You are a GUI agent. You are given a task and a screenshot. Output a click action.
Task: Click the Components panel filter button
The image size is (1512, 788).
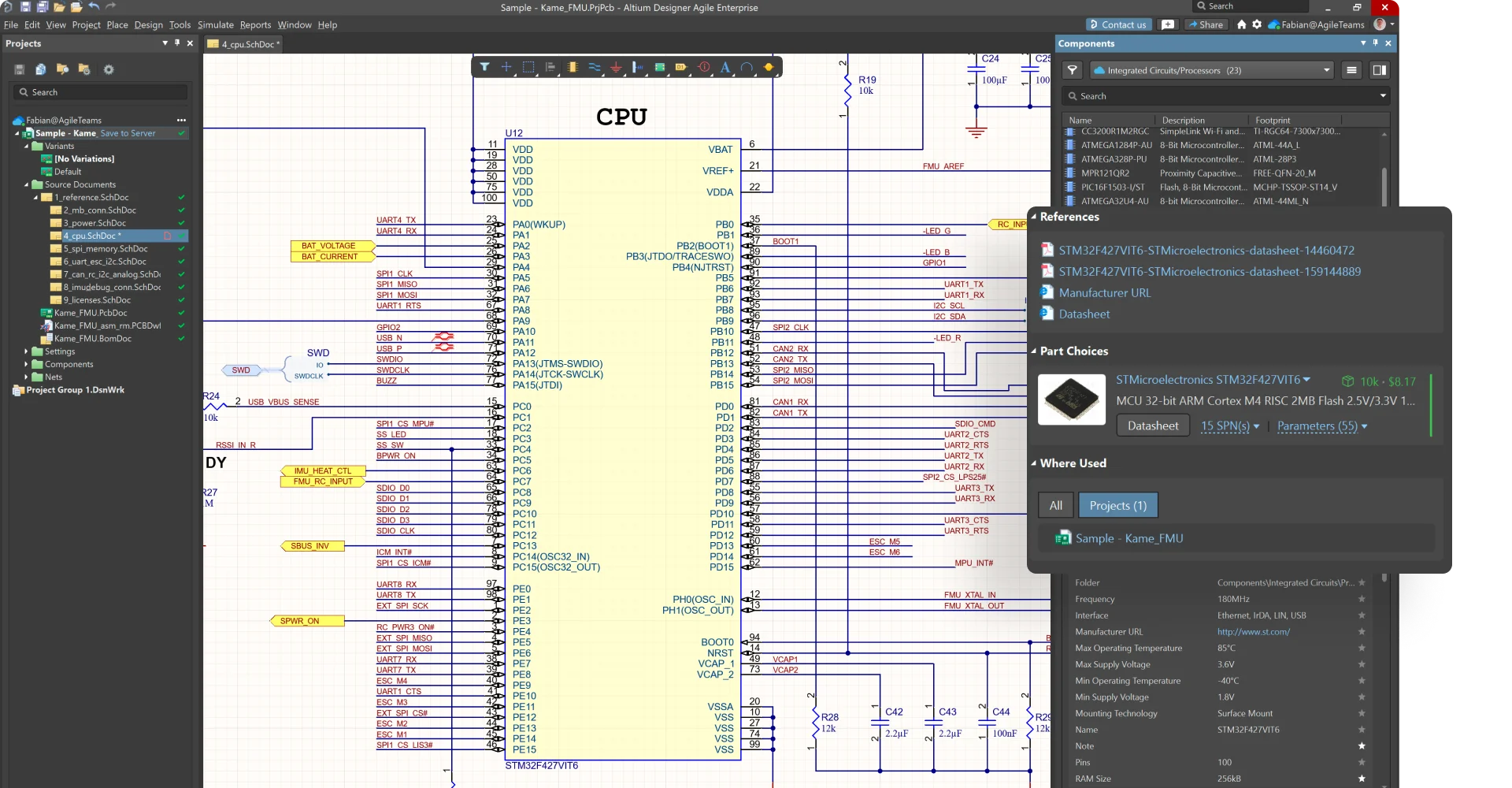pos(1073,70)
